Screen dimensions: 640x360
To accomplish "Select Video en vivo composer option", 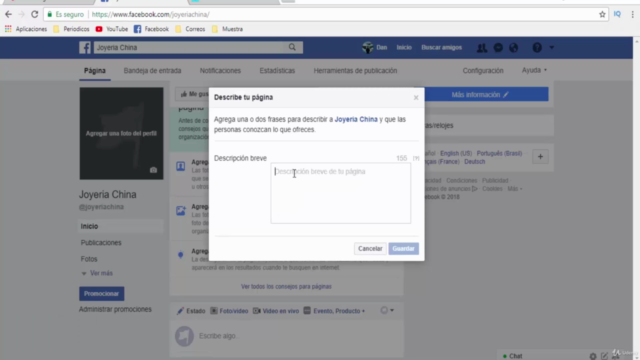I will 276,311.
